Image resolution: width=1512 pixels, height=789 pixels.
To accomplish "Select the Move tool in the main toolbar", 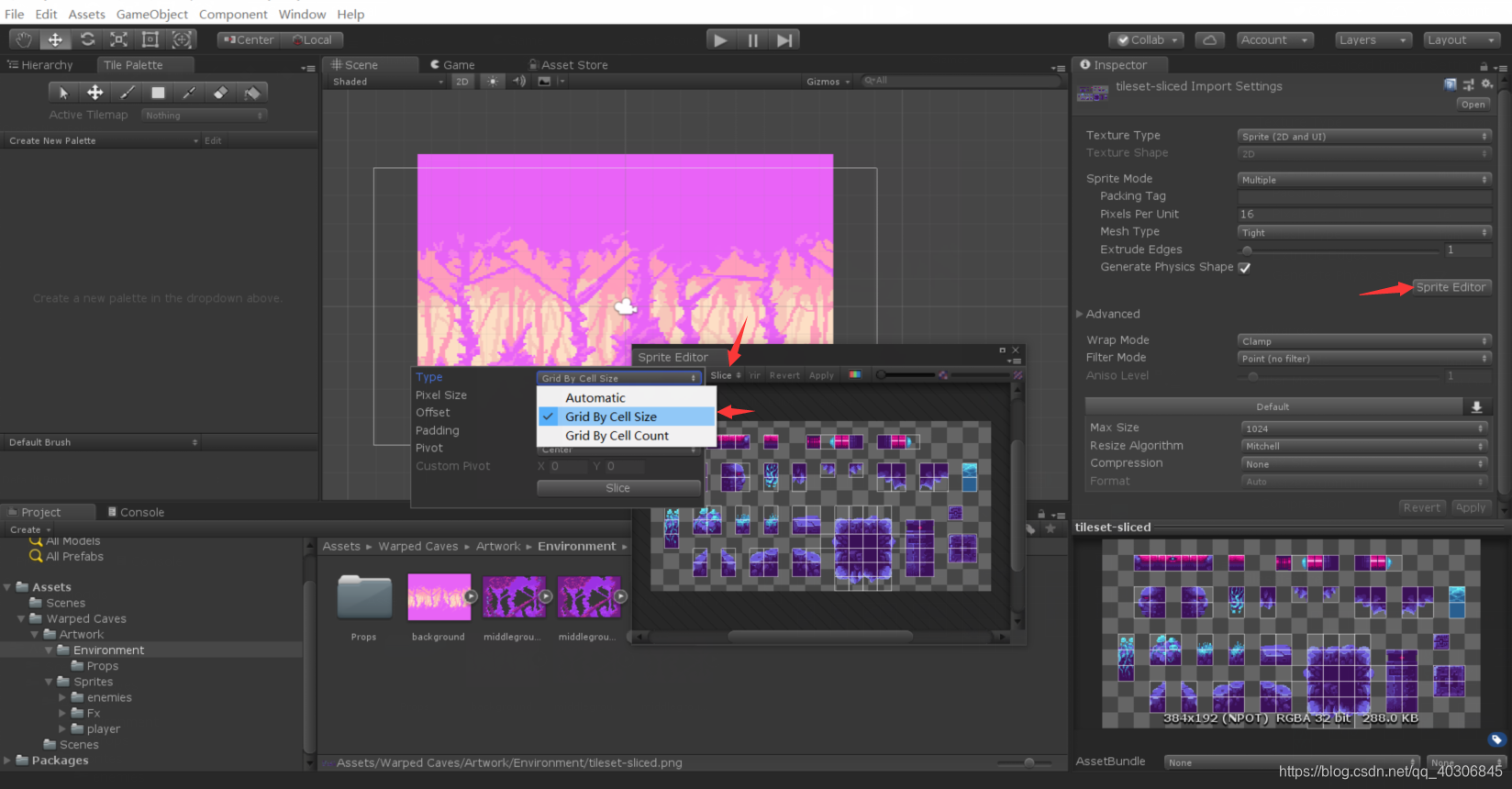I will click(55, 39).
